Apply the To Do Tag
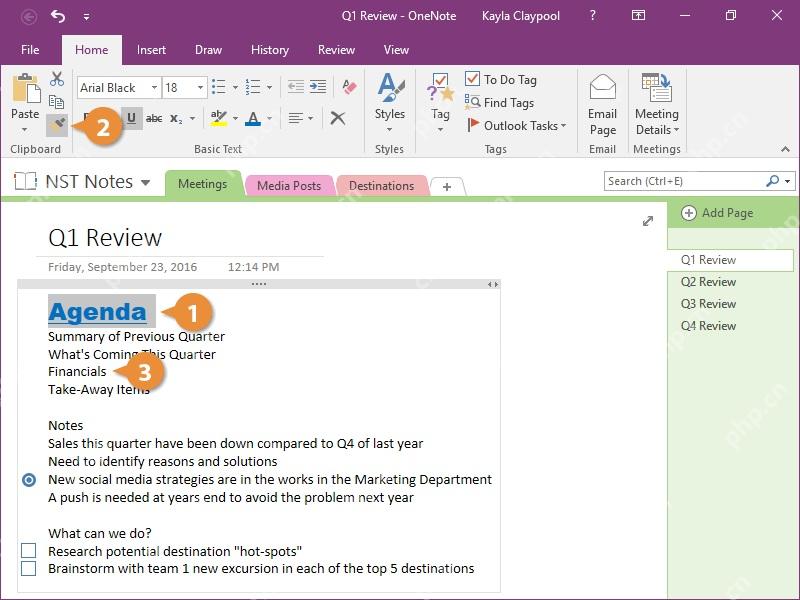800x600 pixels. pos(501,80)
